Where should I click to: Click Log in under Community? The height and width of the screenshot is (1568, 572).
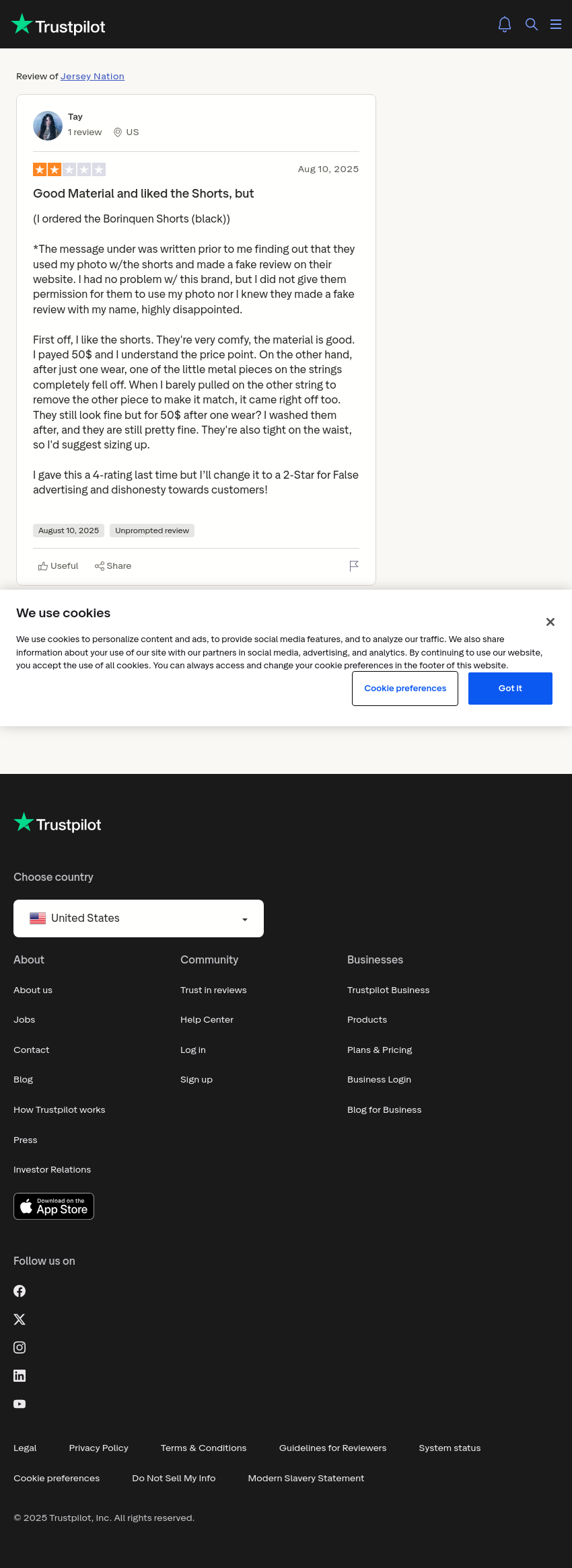[x=193, y=1050]
